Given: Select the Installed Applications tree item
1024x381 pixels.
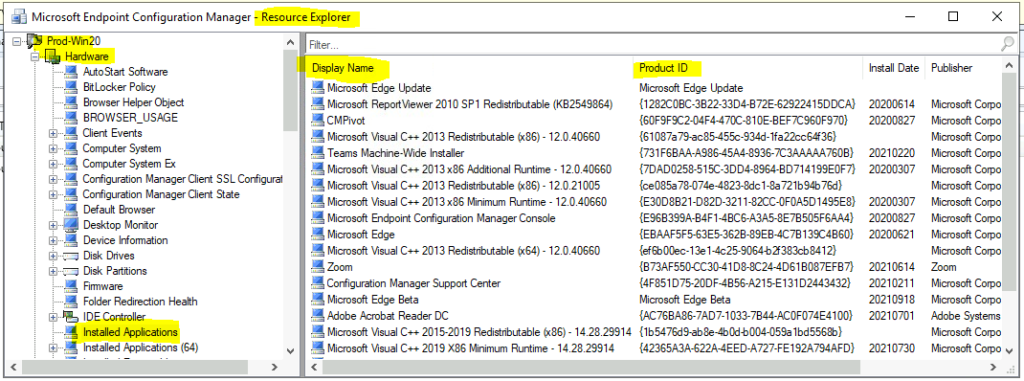Looking at the screenshot, I should [x=130, y=332].
